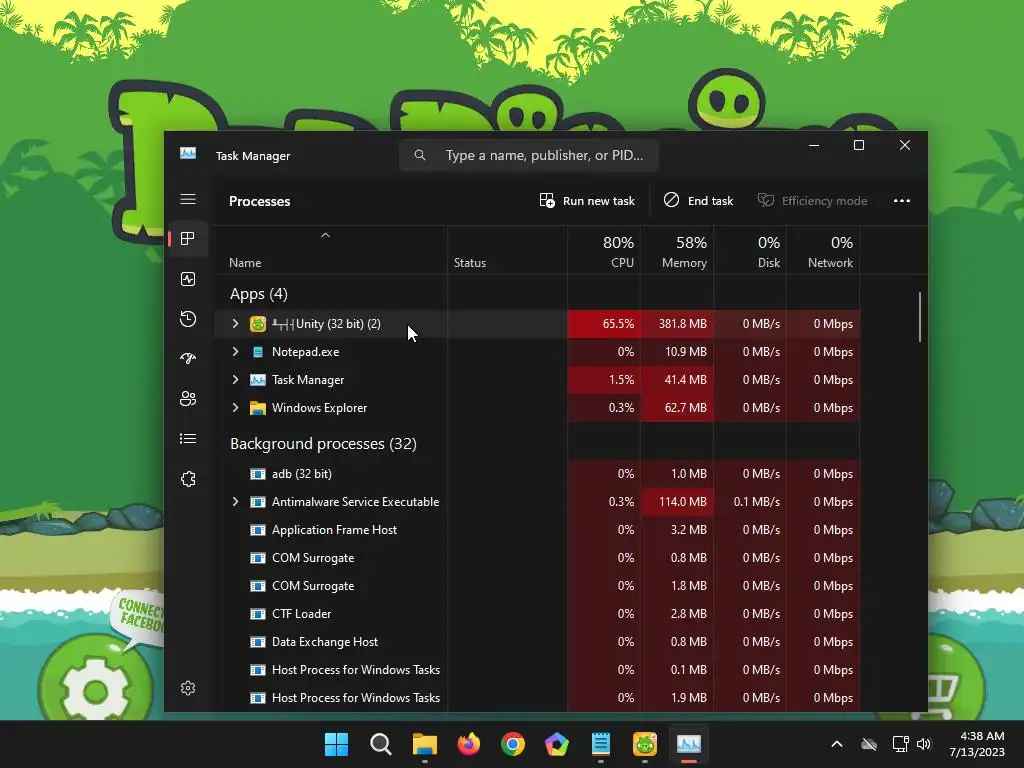
Task: Open the Startup apps page icon
Action: tap(188, 359)
